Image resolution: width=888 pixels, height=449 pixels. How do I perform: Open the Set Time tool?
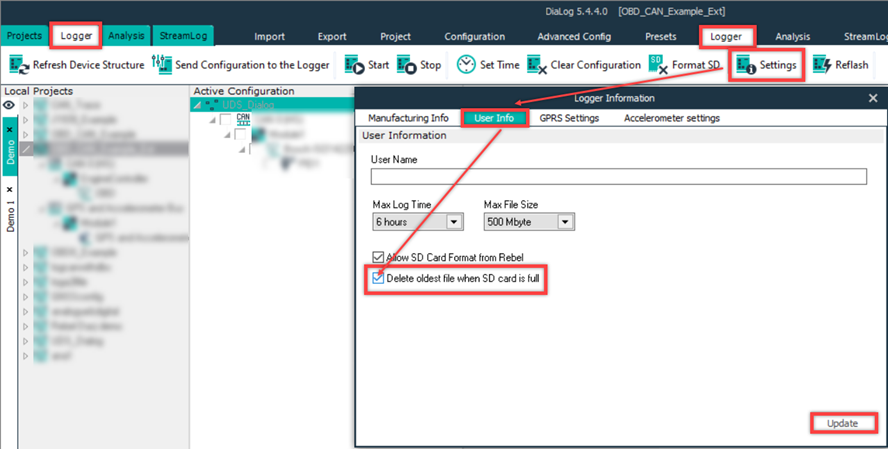tap(466, 65)
